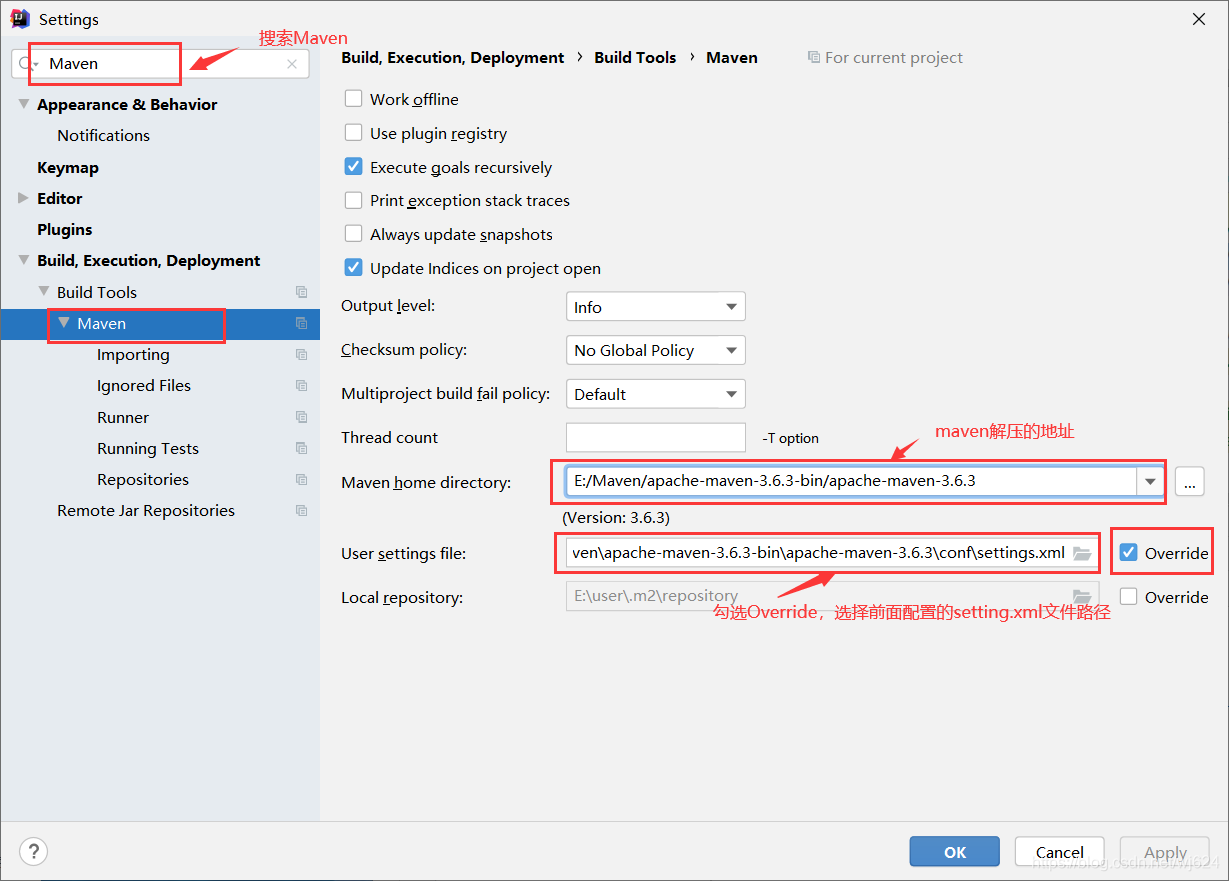Click the project-level icon beside Importing

pos(301,354)
